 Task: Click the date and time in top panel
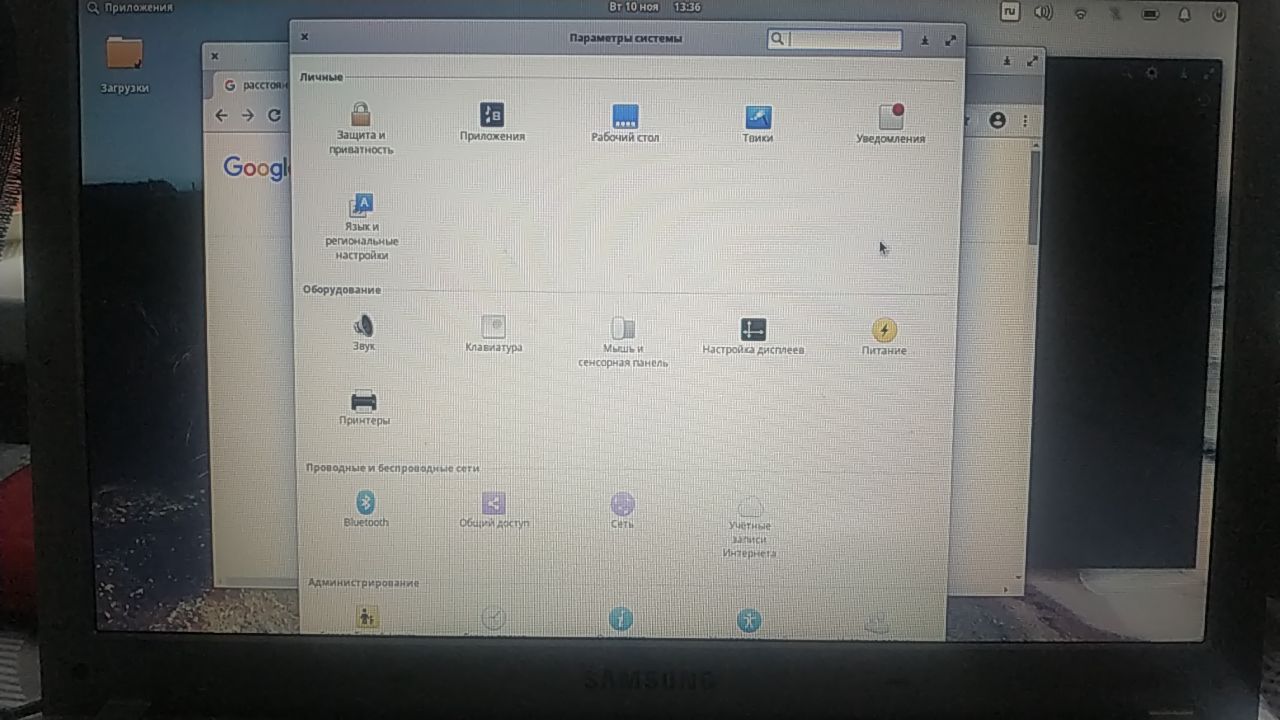pos(654,6)
